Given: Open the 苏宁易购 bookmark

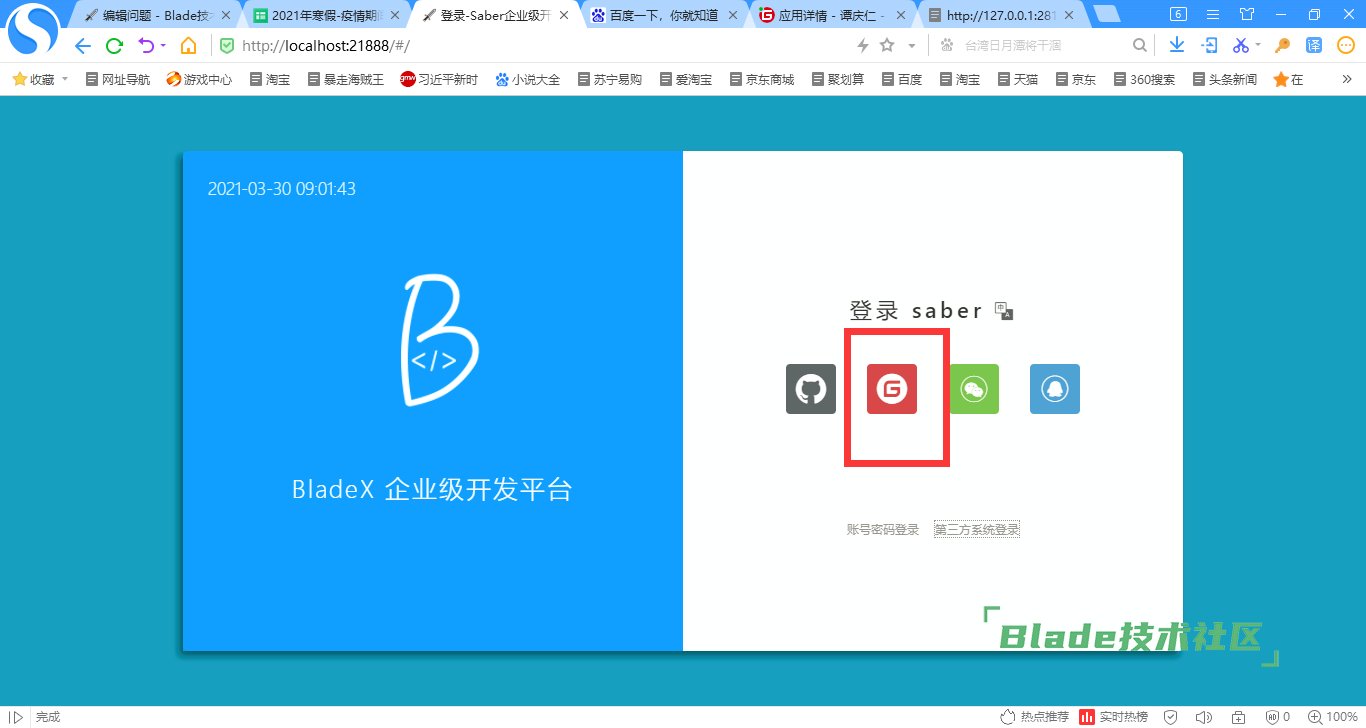Looking at the screenshot, I should 610,79.
